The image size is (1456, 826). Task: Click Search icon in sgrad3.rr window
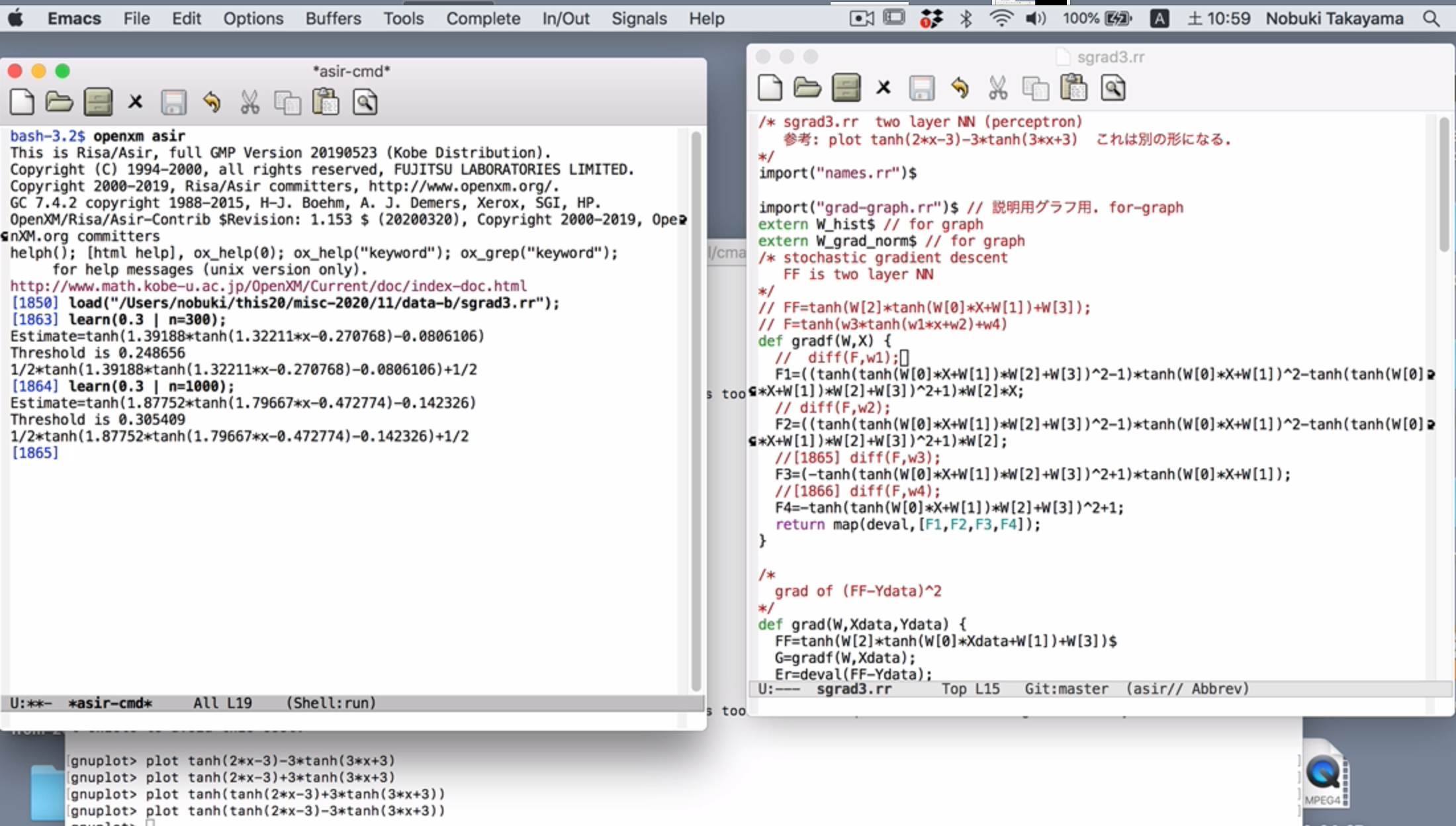click(1113, 87)
